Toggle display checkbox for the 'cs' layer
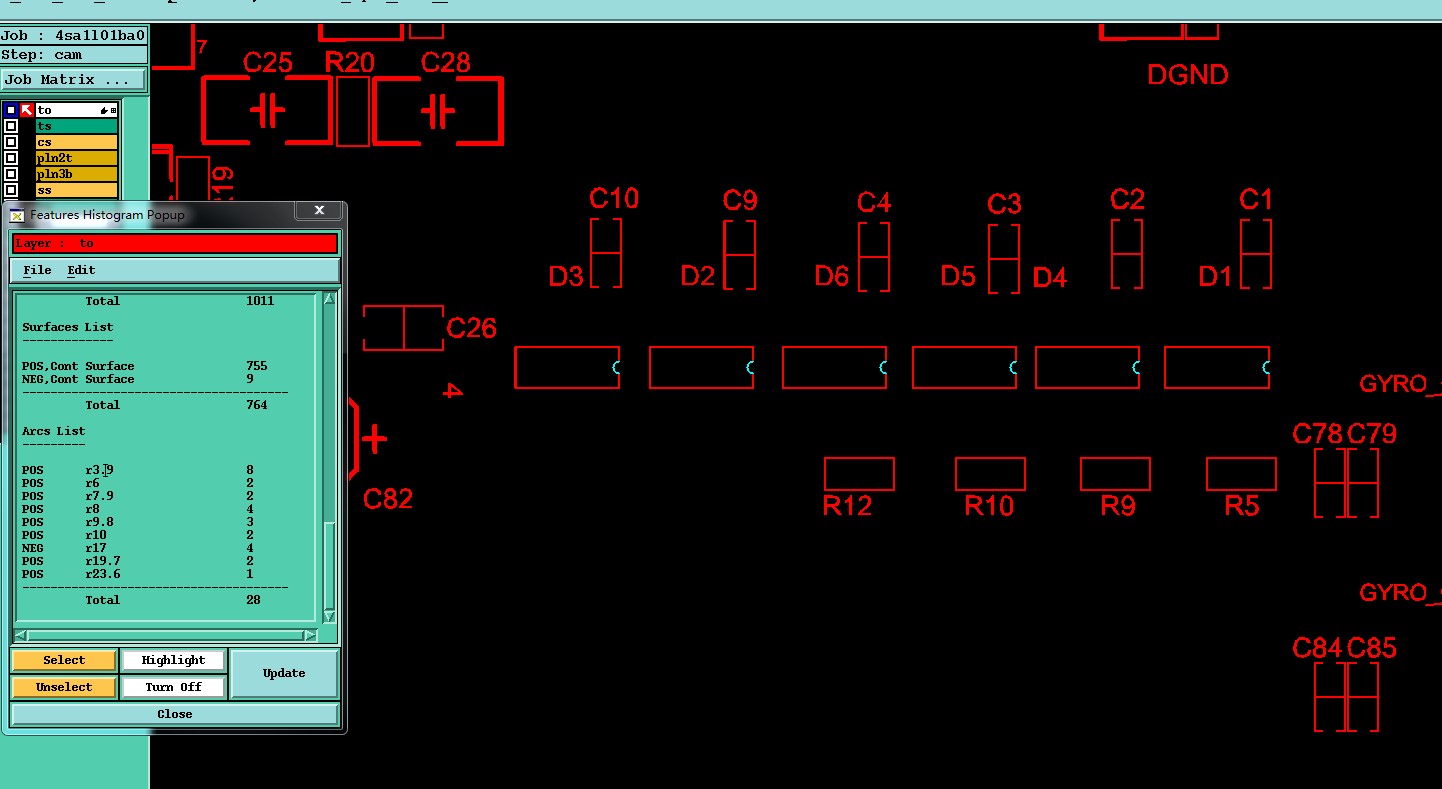 coord(11,142)
